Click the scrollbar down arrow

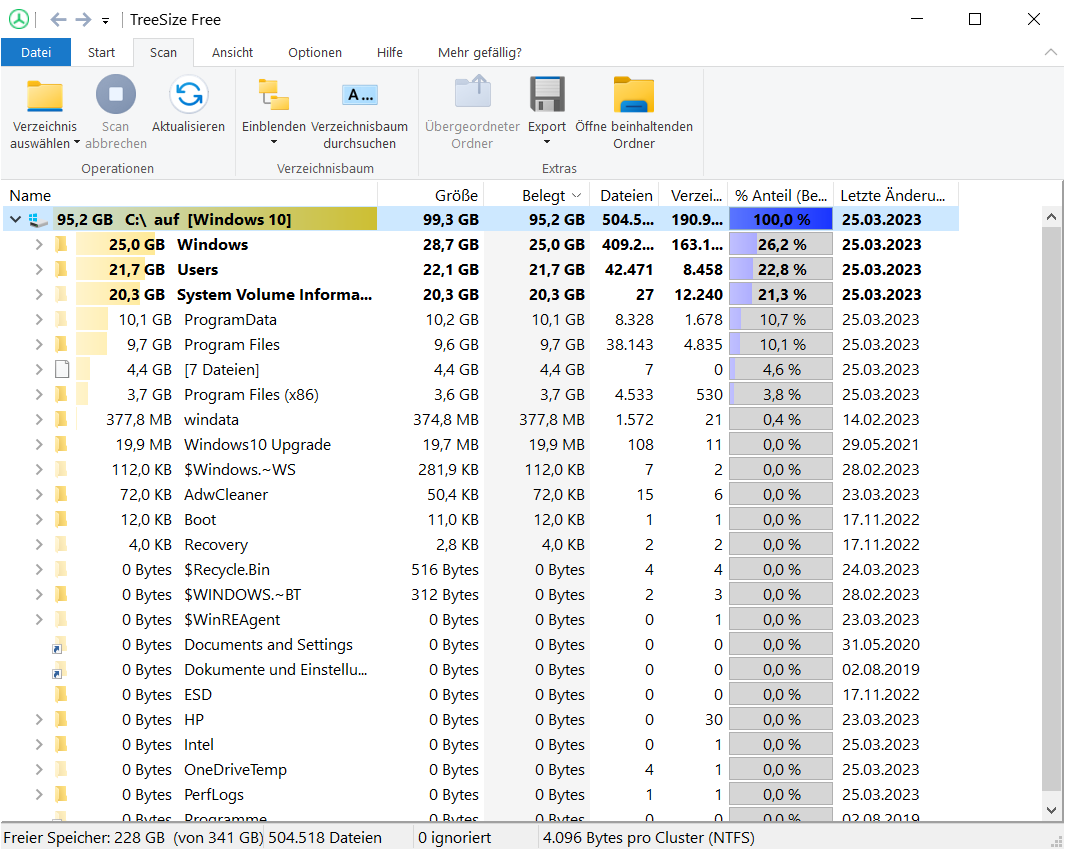pyautogui.click(x=1051, y=810)
